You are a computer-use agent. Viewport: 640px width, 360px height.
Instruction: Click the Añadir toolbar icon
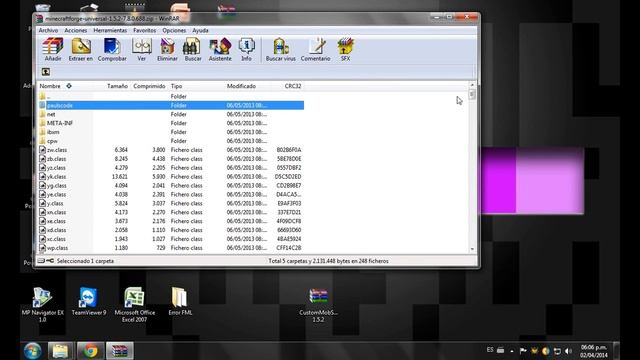point(53,49)
